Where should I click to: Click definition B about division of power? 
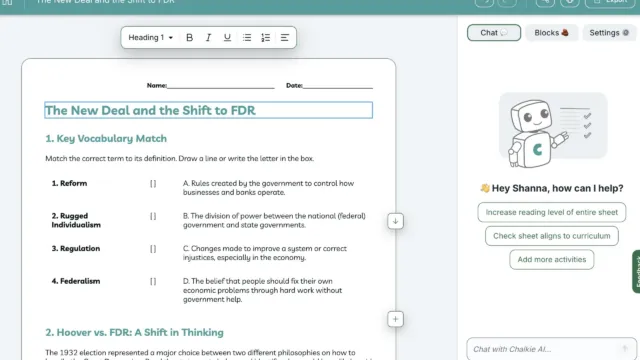274,220
